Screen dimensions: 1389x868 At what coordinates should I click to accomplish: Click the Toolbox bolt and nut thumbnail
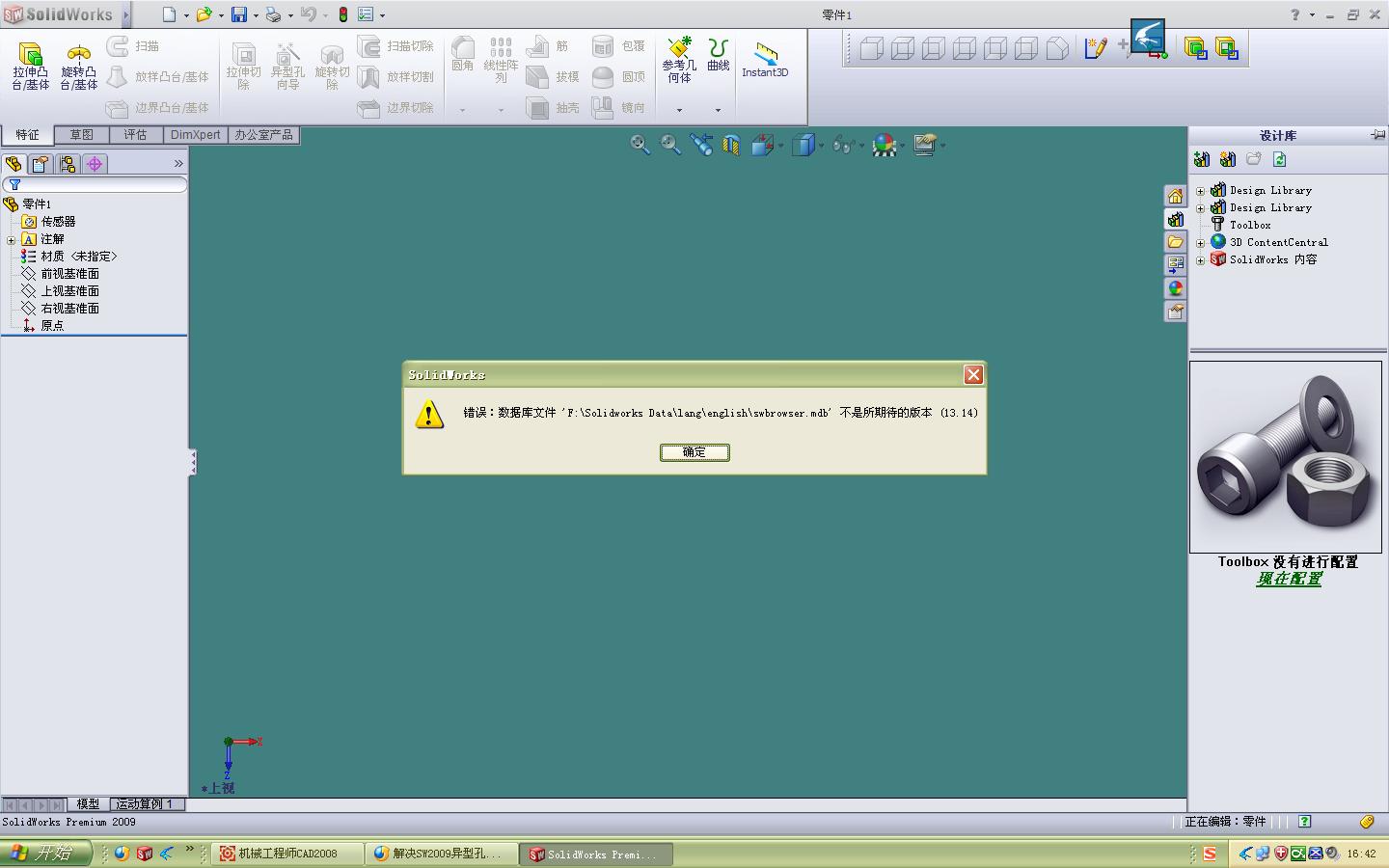pos(1286,456)
